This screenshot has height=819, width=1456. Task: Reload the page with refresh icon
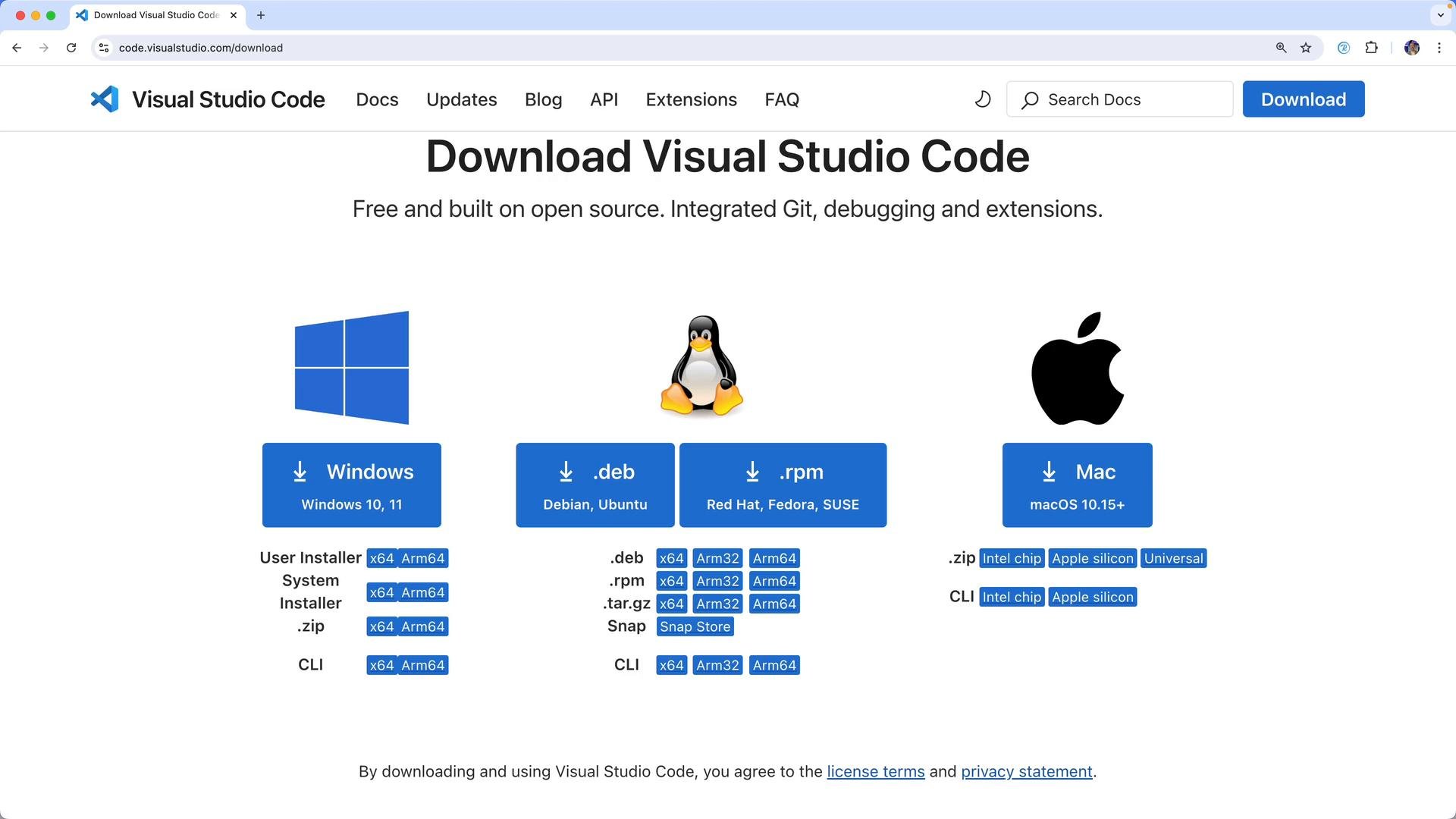click(x=71, y=48)
